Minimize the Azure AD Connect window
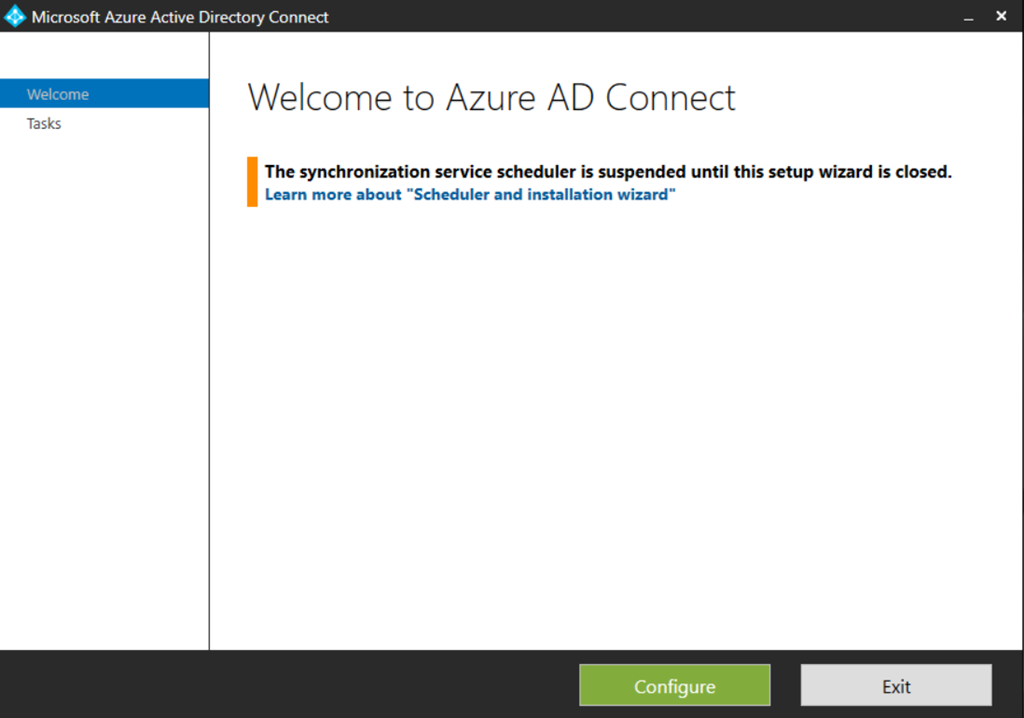 tap(968, 17)
